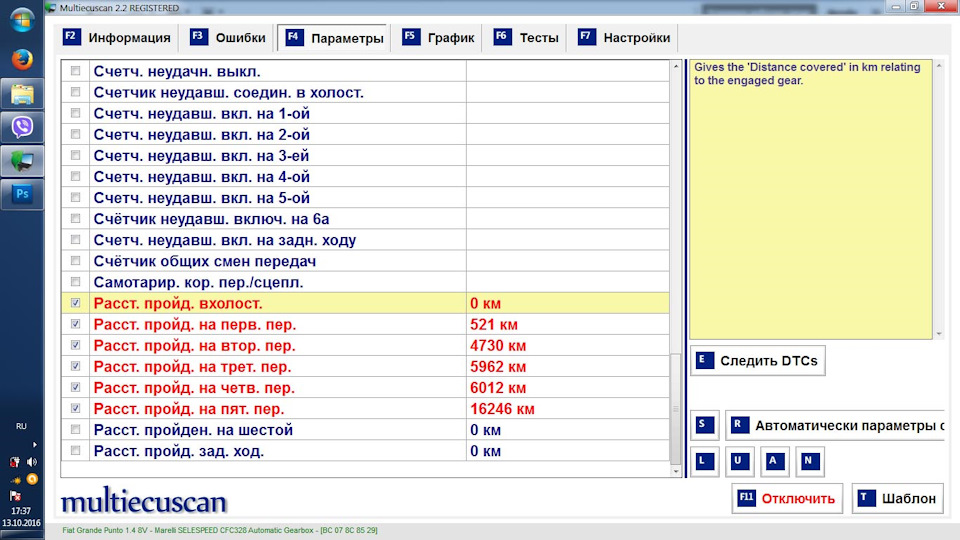Uncheck Расст. пройд. на пят. пер. checkbox
960x540 pixels.
pyautogui.click(x=75, y=408)
